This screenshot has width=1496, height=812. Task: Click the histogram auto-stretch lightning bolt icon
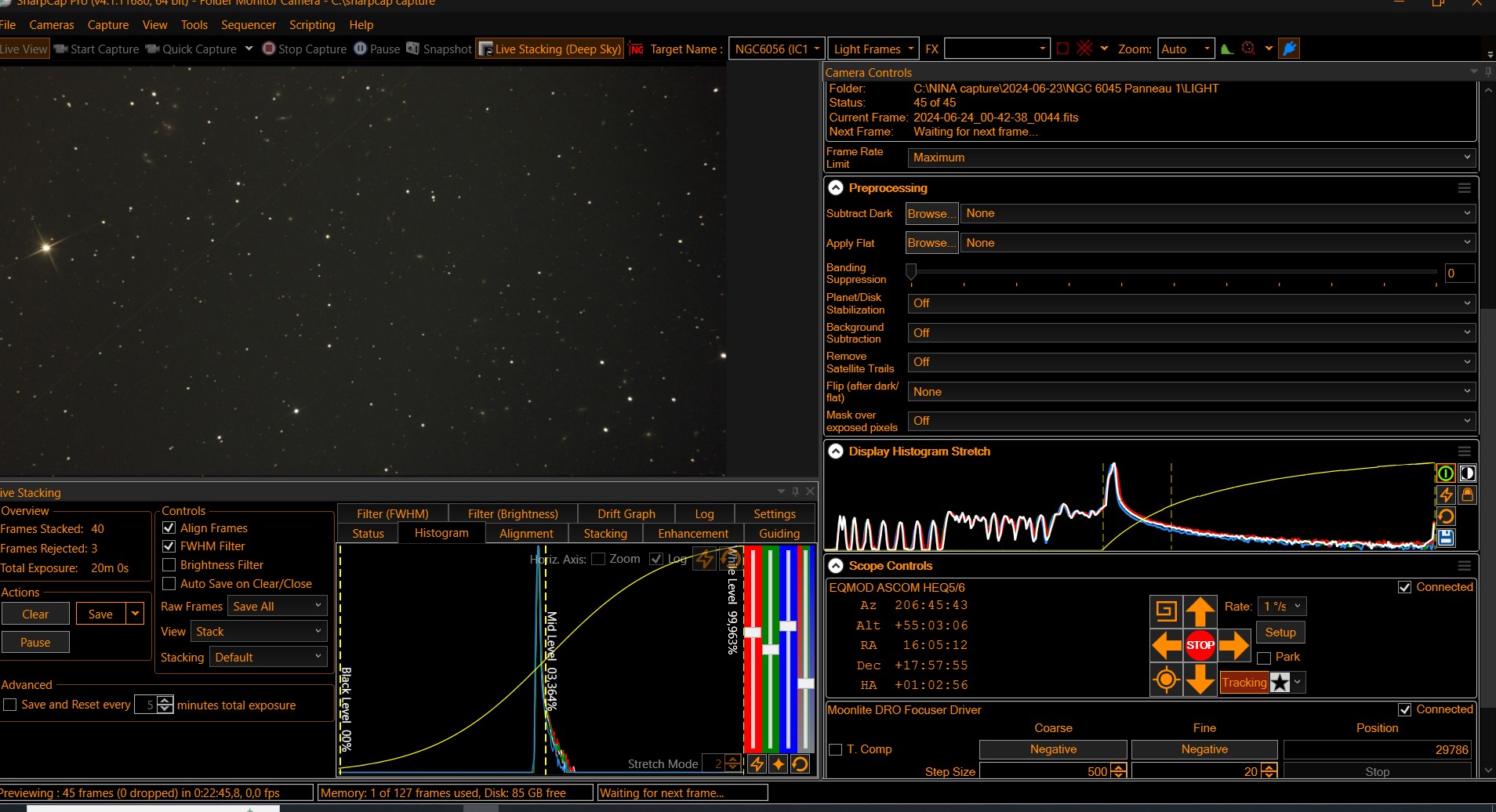[1446, 495]
